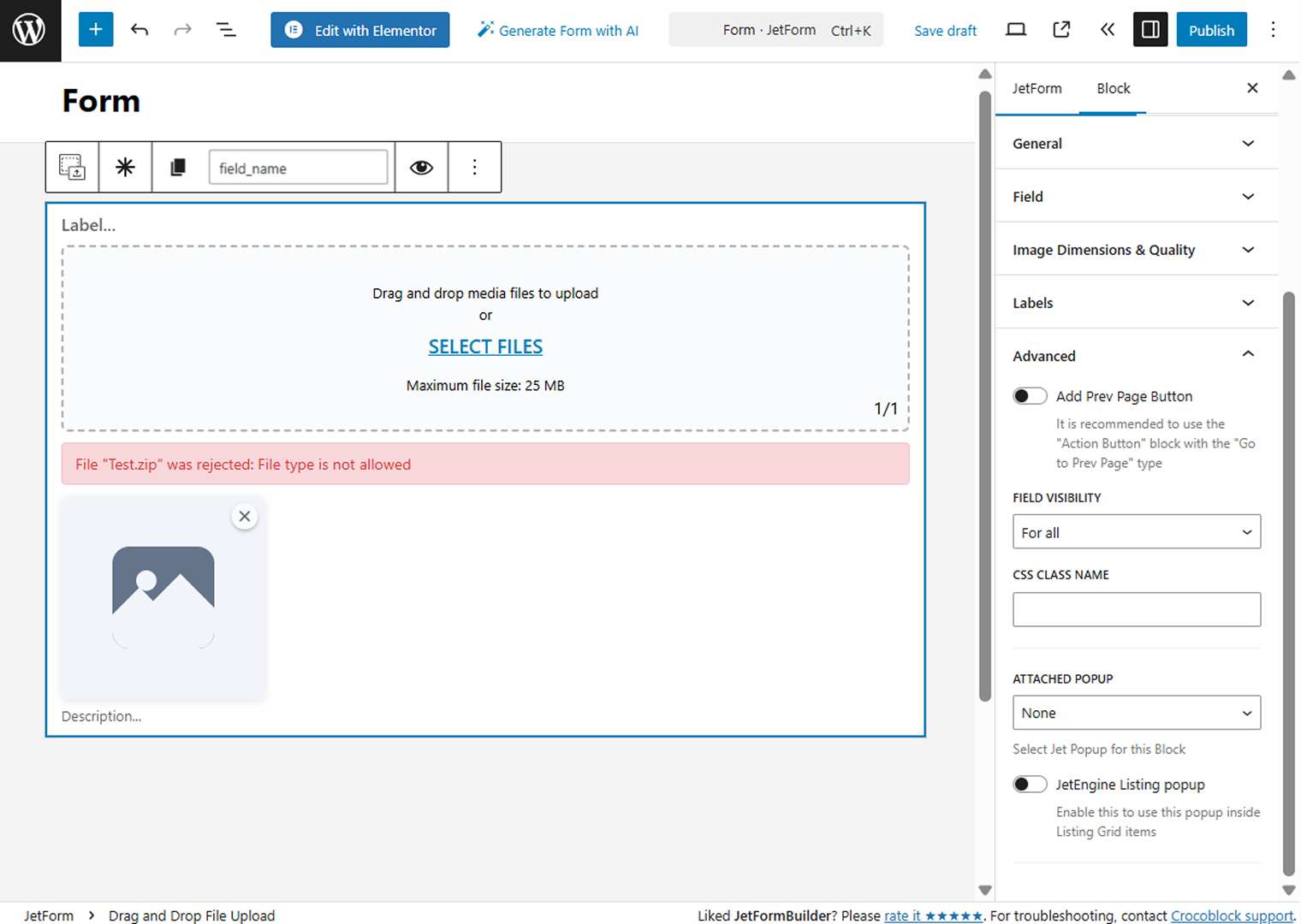
Task: Collapse the Advanced panel
Action: click(x=1137, y=355)
